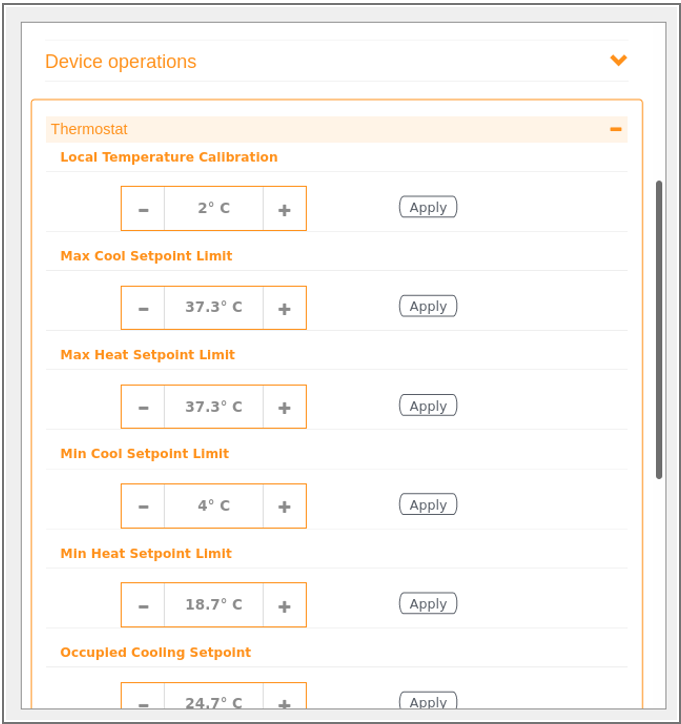Viewport: 681px width, 724px height.
Task: Decrease Local Temperature Calibration value
Action: (143, 209)
